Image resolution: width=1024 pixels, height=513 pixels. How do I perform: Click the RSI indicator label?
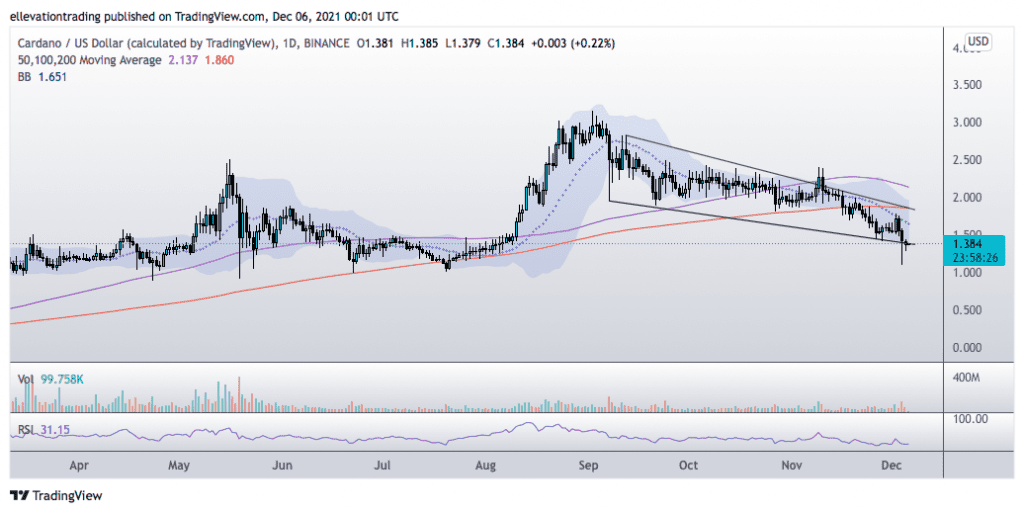pyautogui.click(x=26, y=430)
